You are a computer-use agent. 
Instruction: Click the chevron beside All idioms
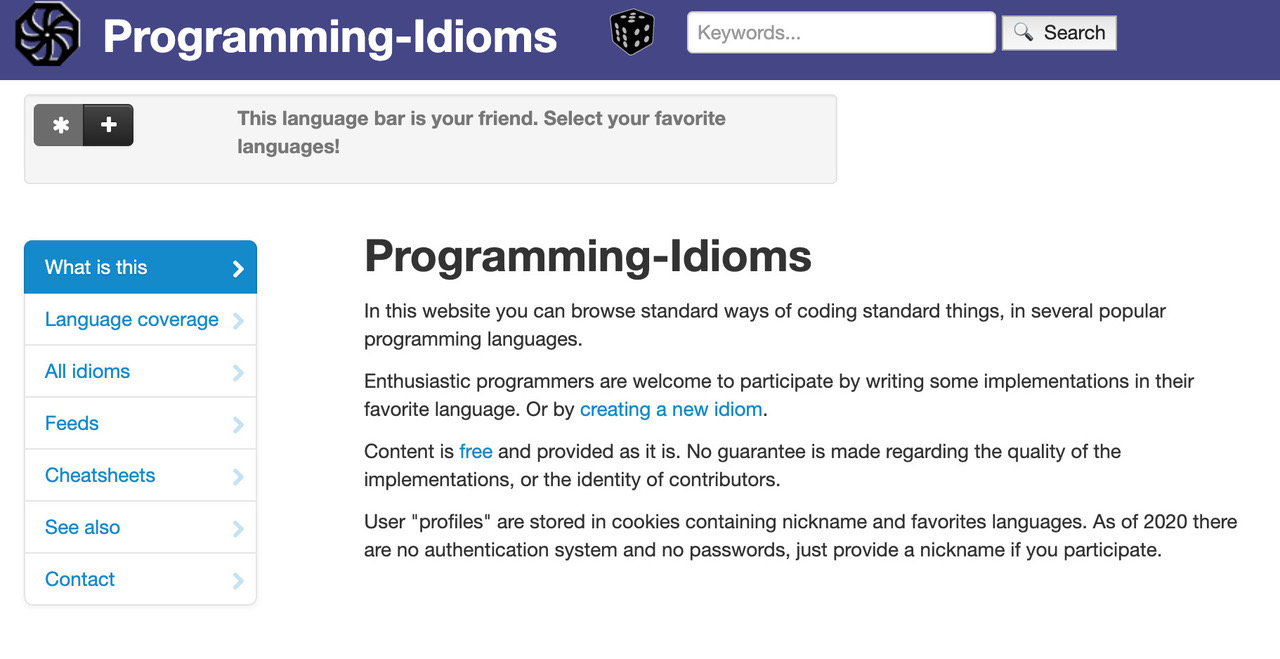pos(238,372)
